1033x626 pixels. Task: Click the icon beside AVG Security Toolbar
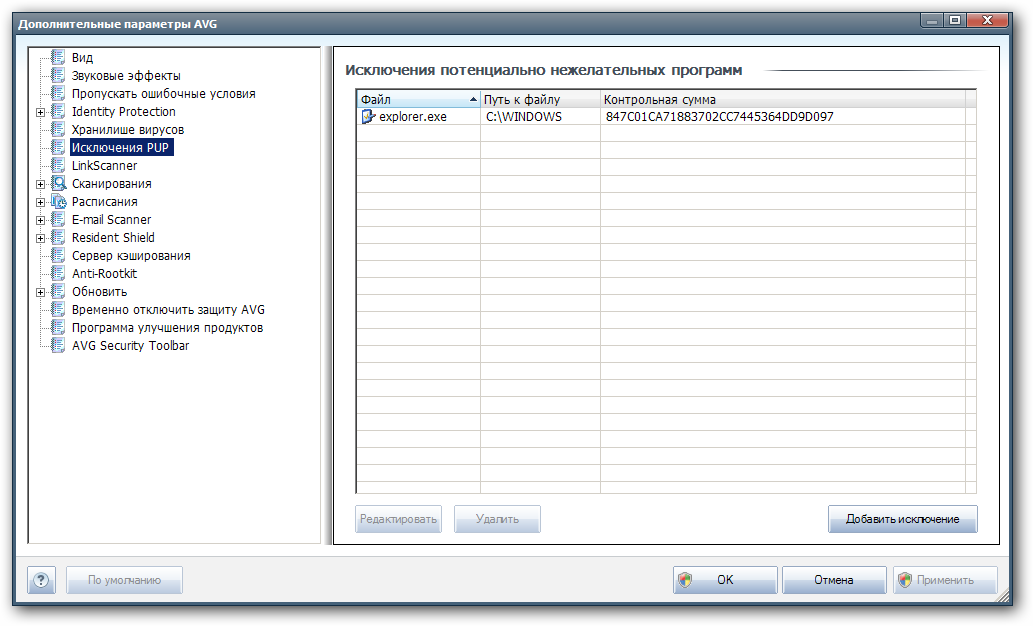(x=58, y=345)
